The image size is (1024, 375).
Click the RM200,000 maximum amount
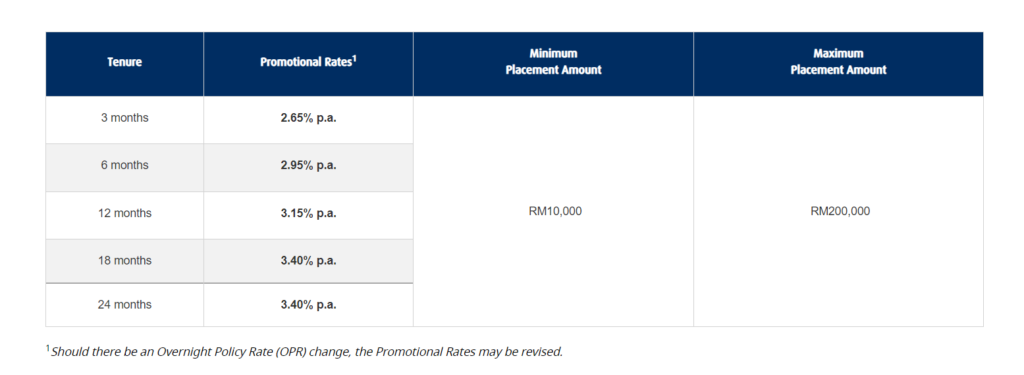click(x=840, y=212)
